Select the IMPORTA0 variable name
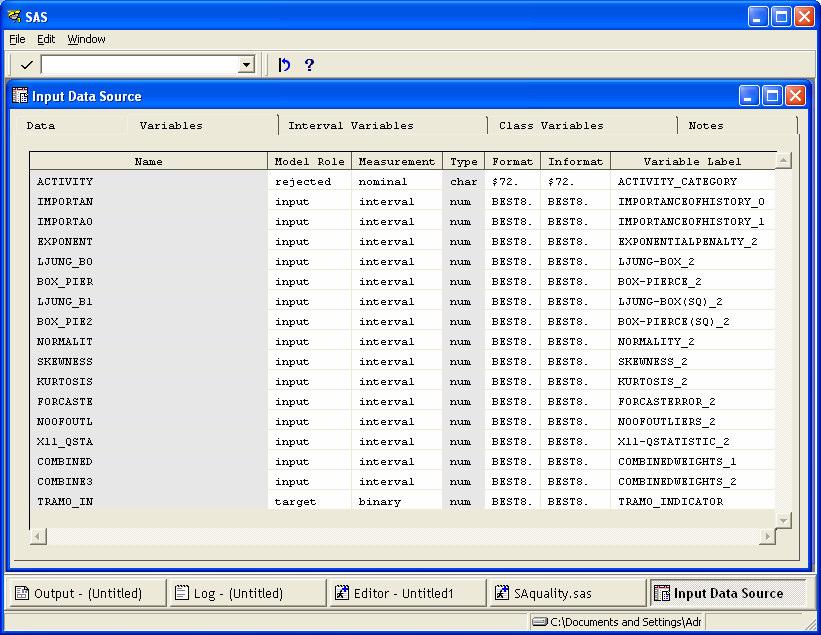 [65, 221]
